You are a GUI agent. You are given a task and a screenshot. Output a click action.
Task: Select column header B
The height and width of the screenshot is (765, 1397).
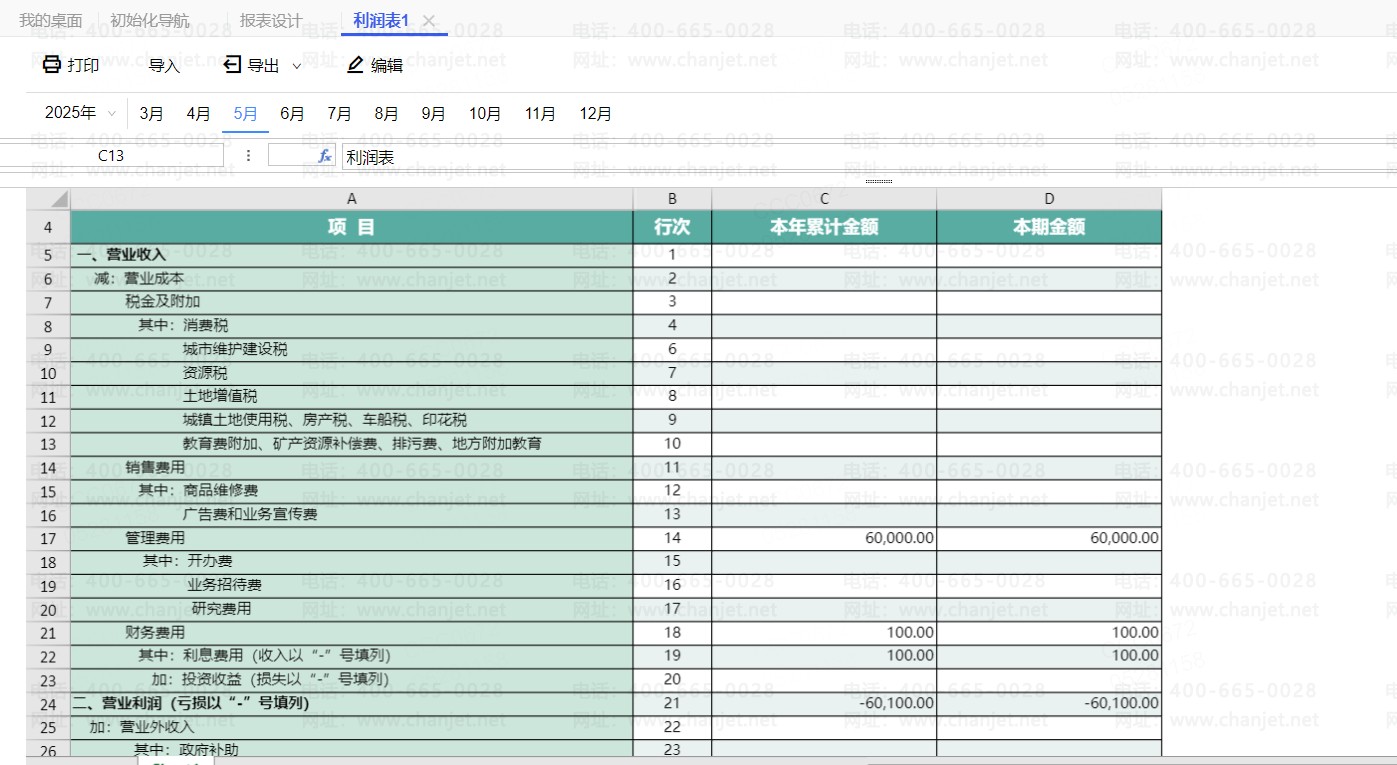(673, 199)
